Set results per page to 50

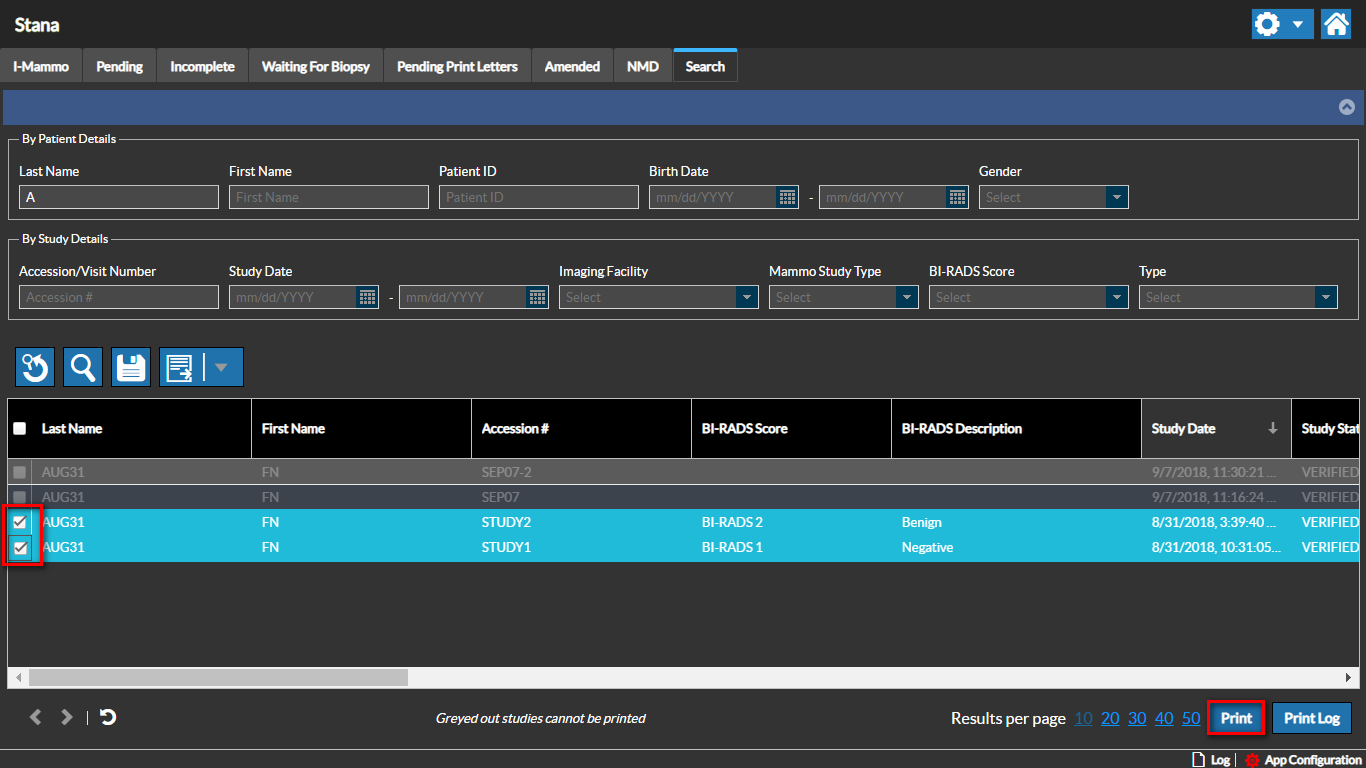[1191, 718]
